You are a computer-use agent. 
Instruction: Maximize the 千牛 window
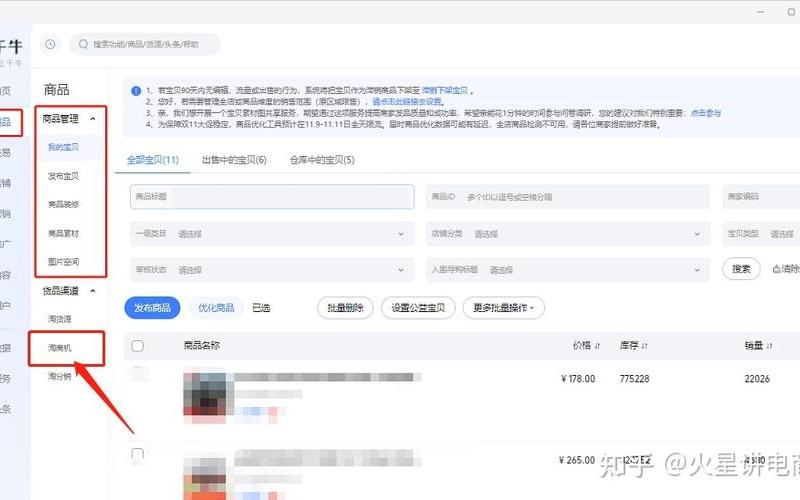tap(791, 11)
